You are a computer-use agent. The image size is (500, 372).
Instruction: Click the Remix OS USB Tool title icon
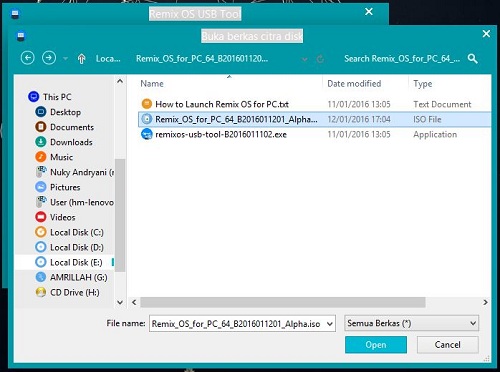[x=15, y=14]
